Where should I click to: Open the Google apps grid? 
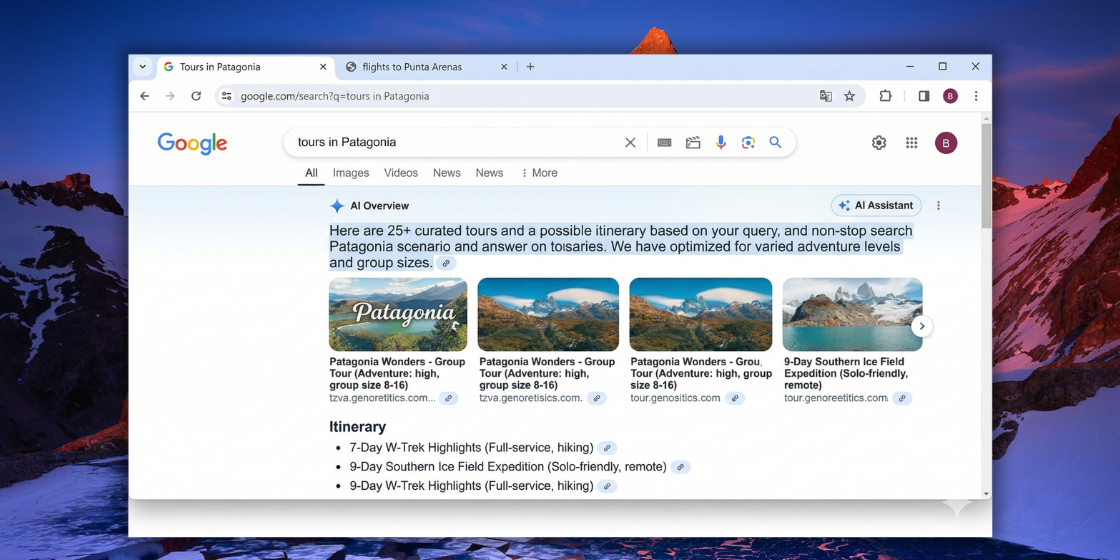tap(911, 143)
